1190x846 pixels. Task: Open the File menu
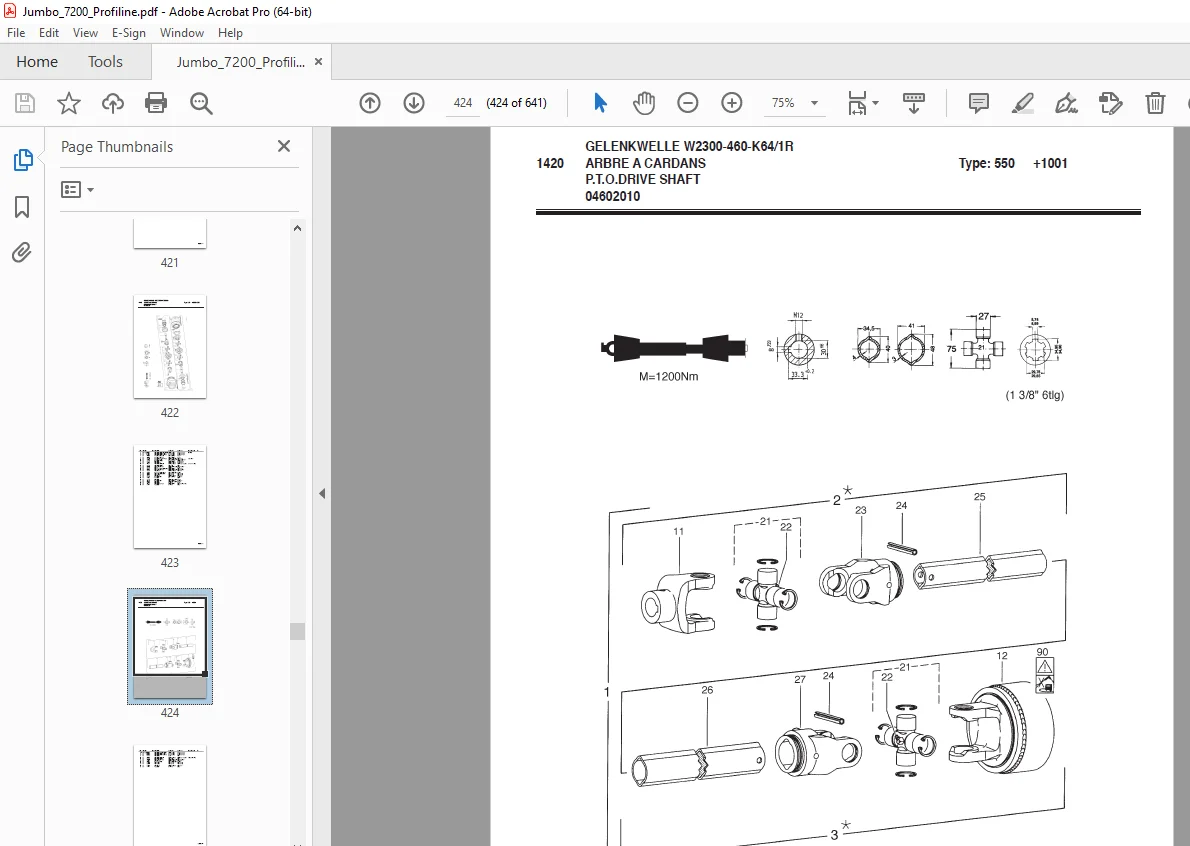pyautogui.click(x=16, y=33)
